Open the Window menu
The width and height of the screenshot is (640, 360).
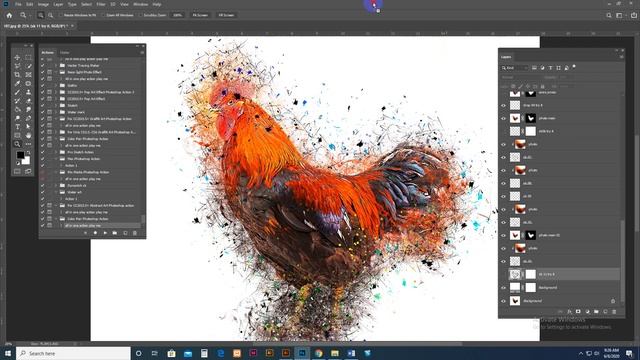click(140, 4)
